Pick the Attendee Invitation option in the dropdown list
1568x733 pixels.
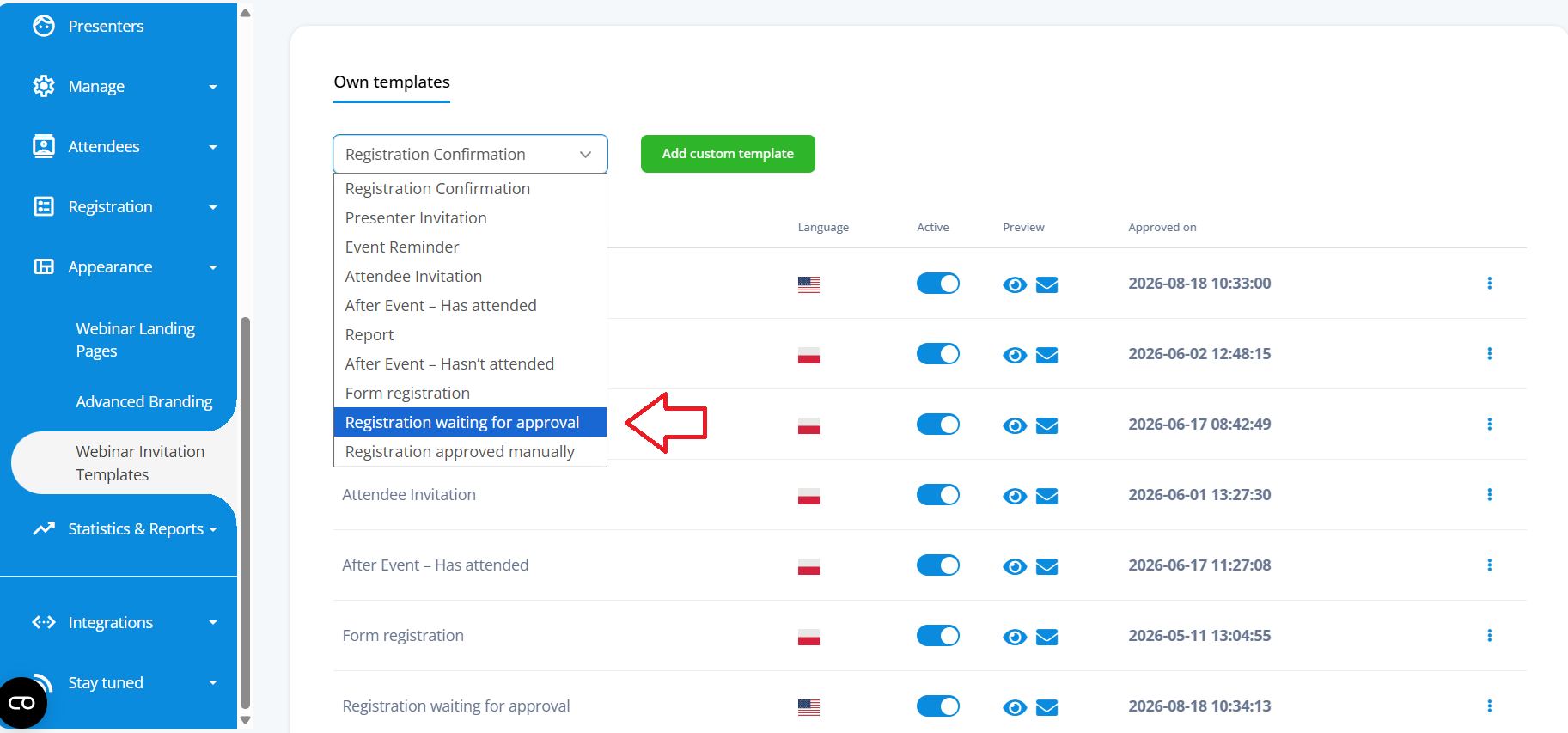coord(470,276)
